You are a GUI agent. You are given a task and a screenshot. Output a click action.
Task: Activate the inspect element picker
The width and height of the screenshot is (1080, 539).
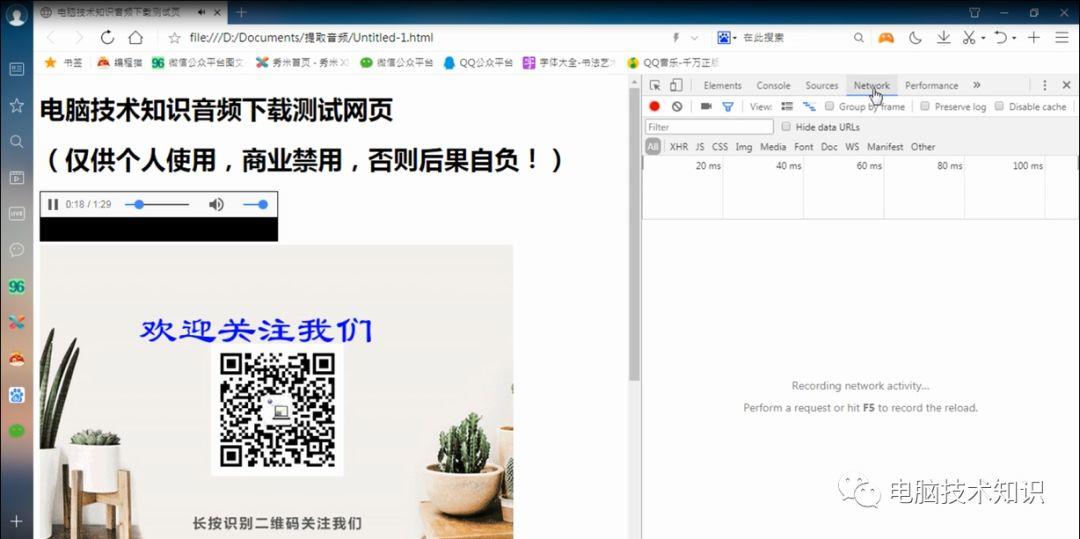pos(655,85)
